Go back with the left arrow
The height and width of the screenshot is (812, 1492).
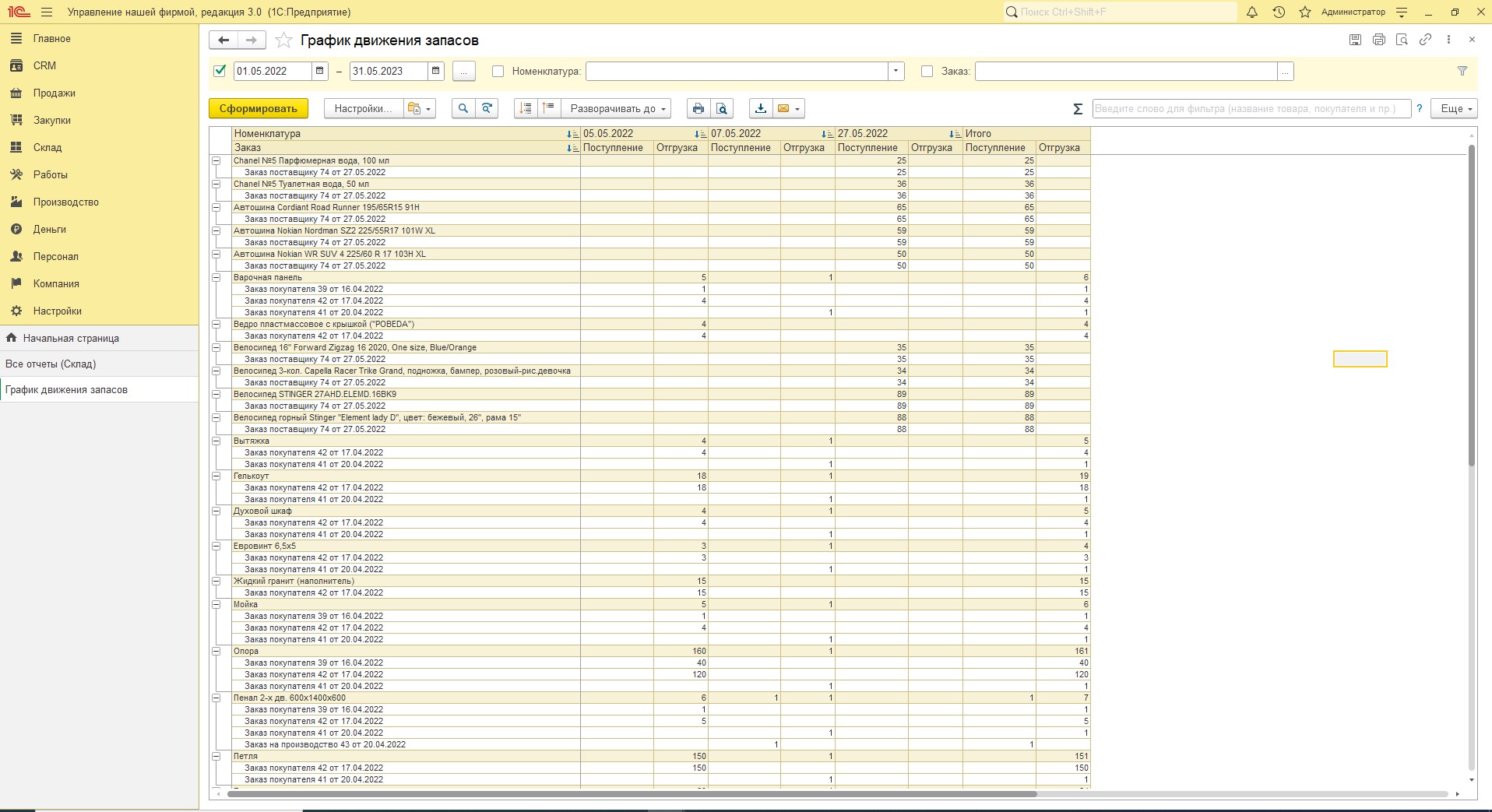223,40
